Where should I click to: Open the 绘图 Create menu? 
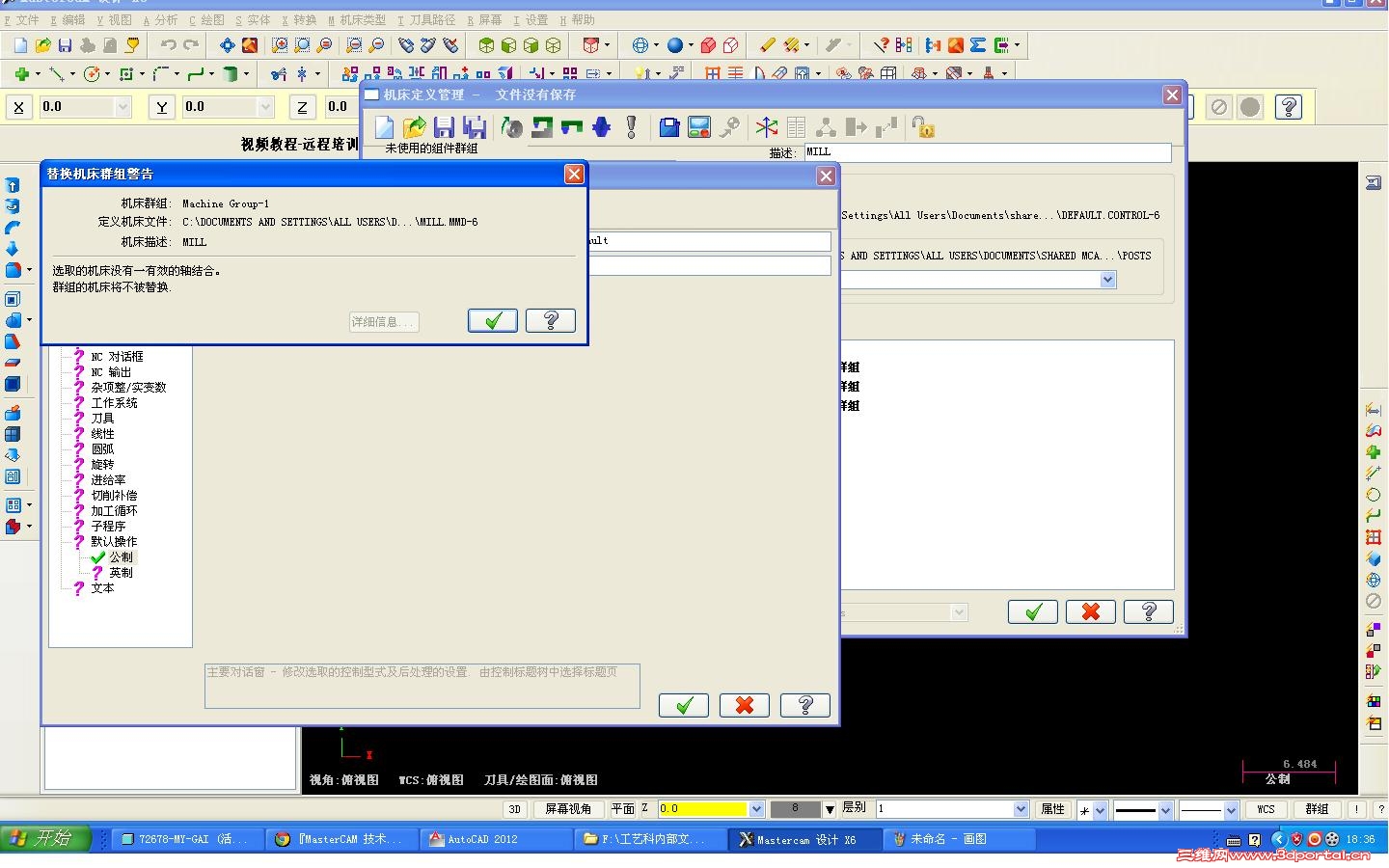coord(207,19)
